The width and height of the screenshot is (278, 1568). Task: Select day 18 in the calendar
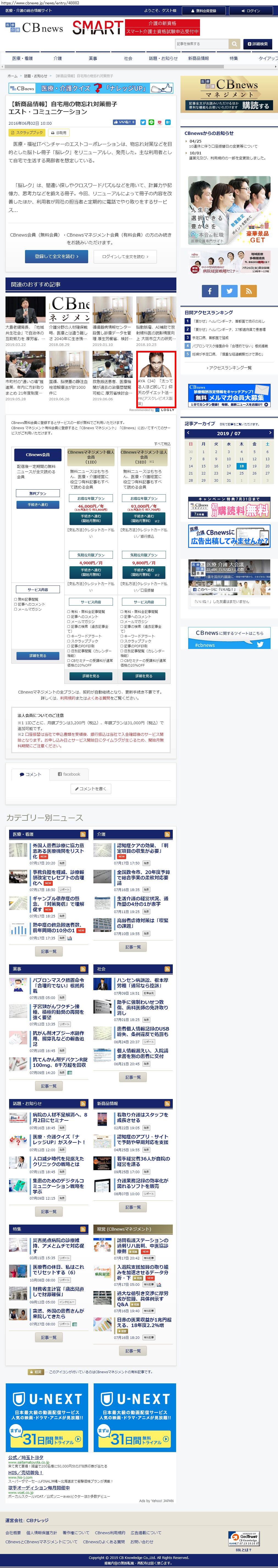click(x=241, y=466)
